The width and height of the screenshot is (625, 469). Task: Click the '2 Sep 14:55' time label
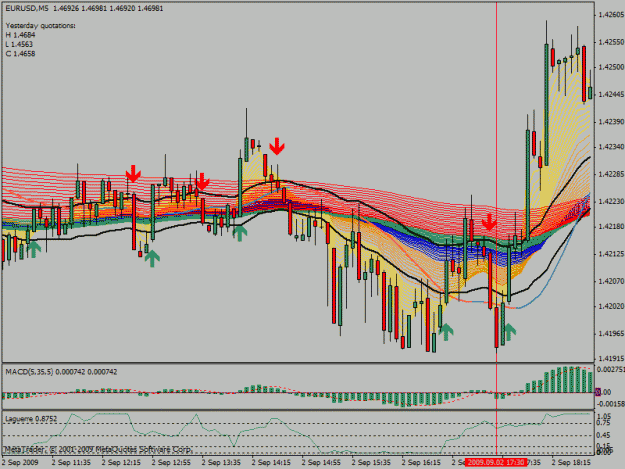click(321, 462)
